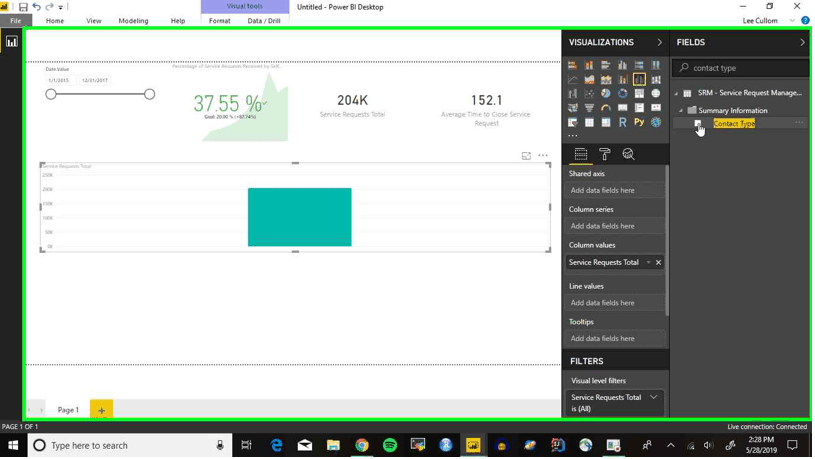Open the Data / Drill ribbon tab
Image resolution: width=815 pixels, height=459 pixels.
coord(264,21)
